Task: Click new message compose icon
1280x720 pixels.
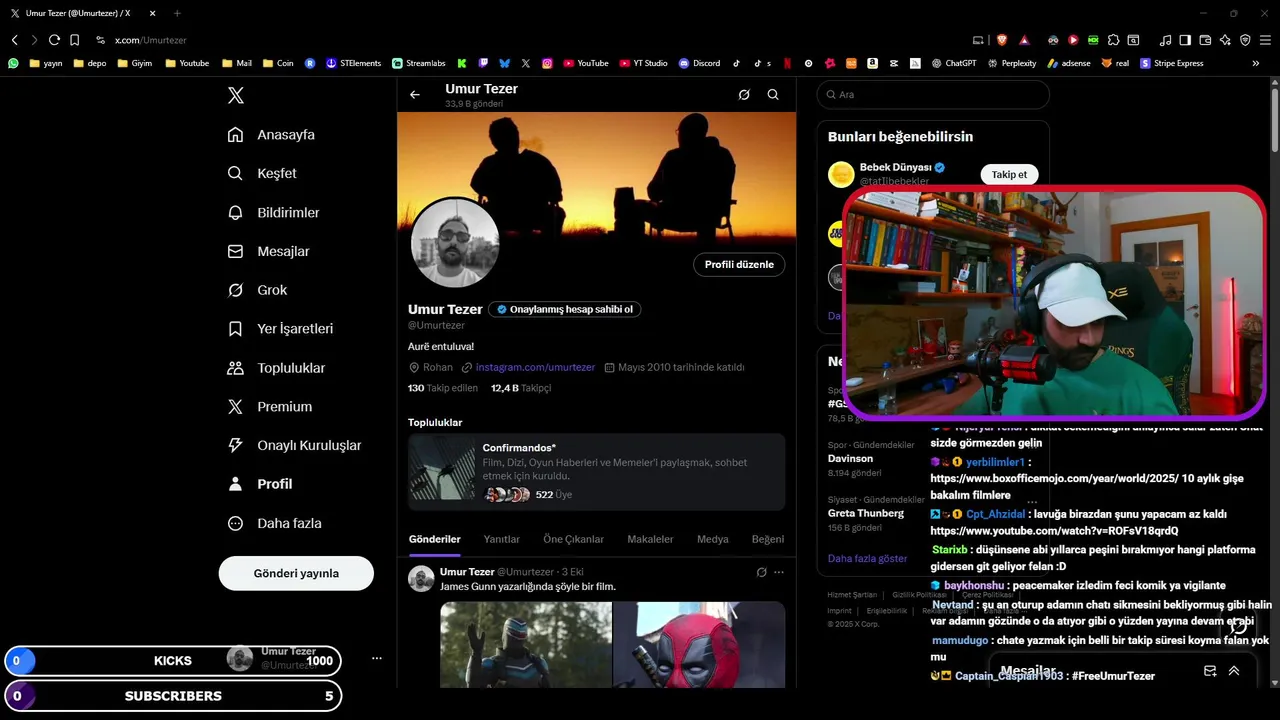Action: click(1210, 671)
